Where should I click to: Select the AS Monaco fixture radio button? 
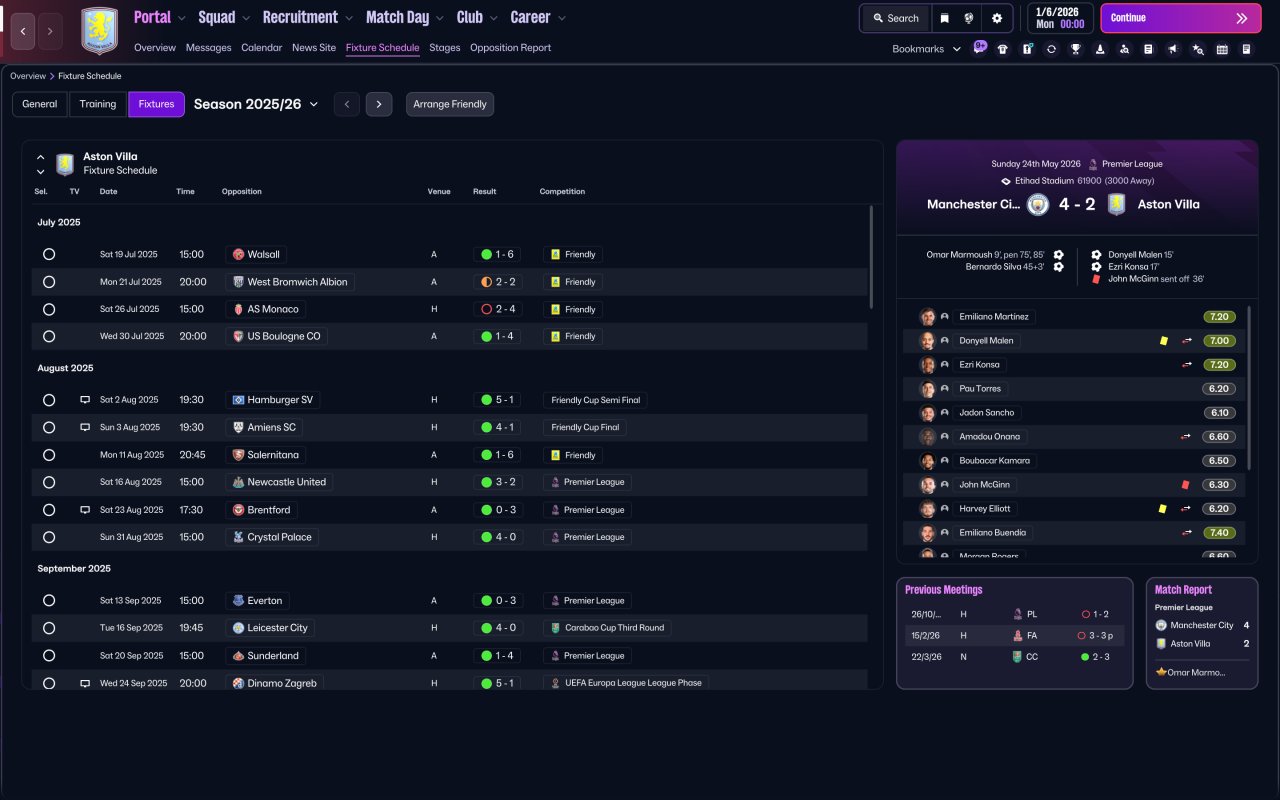[49, 310]
